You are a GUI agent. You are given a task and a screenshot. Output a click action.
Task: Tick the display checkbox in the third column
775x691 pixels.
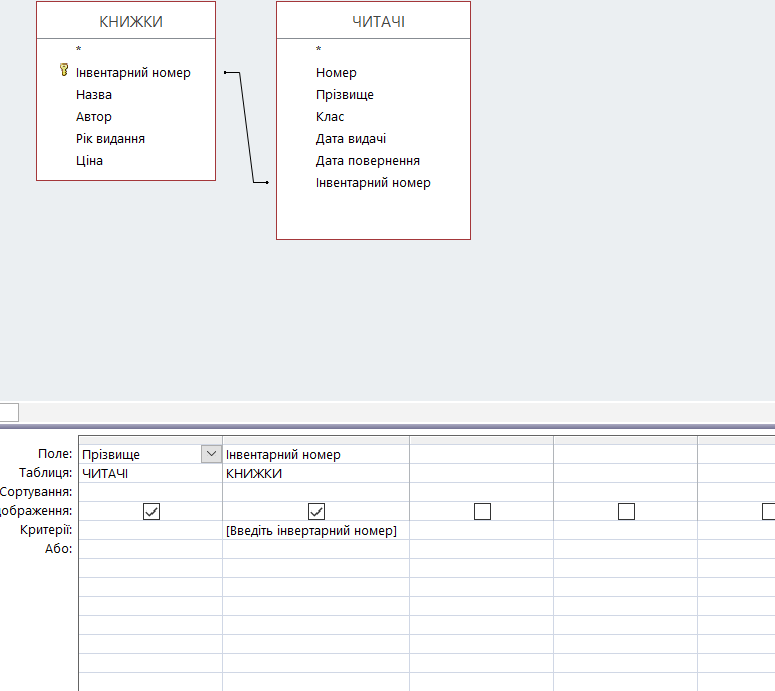(x=482, y=511)
